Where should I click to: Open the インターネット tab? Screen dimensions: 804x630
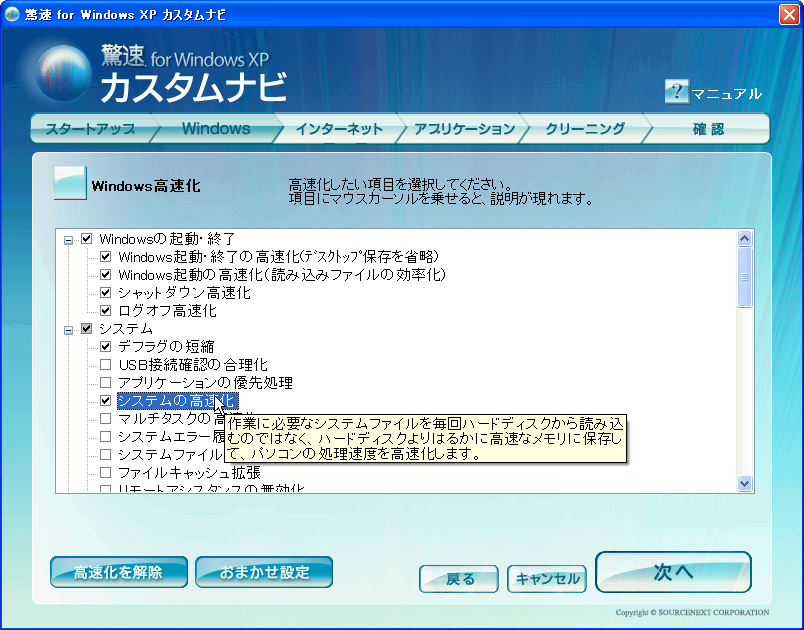339,128
